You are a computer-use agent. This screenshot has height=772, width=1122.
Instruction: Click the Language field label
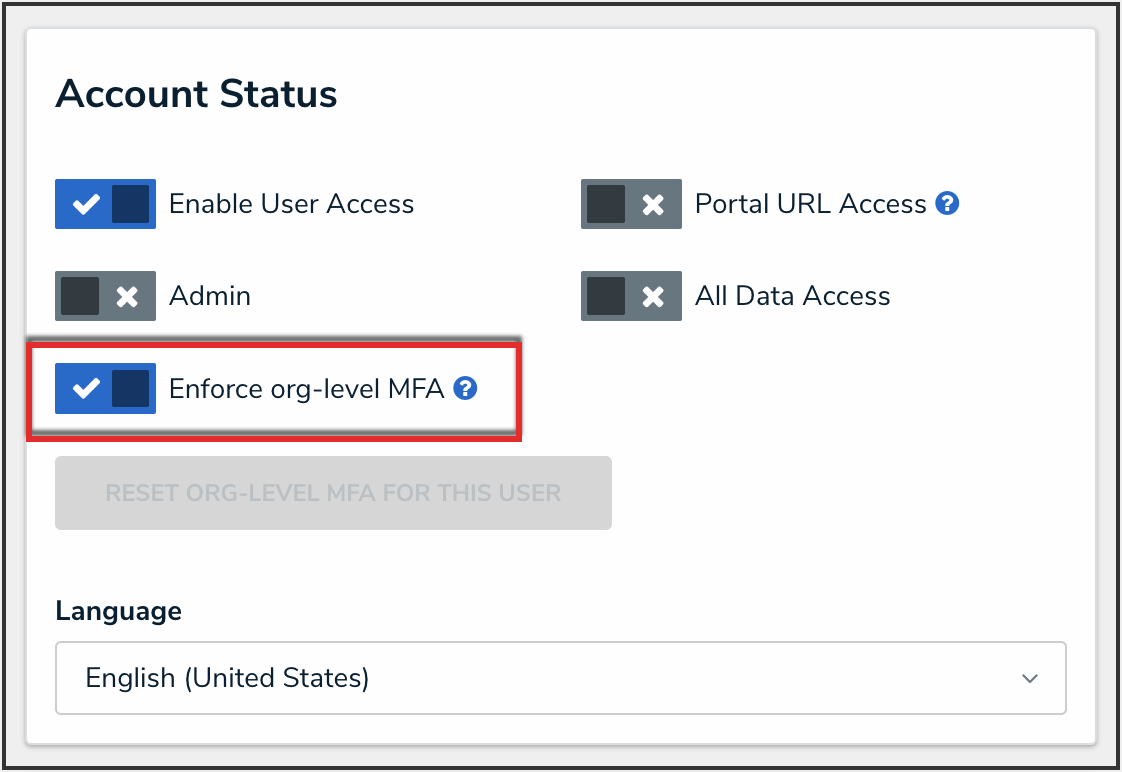(118, 611)
